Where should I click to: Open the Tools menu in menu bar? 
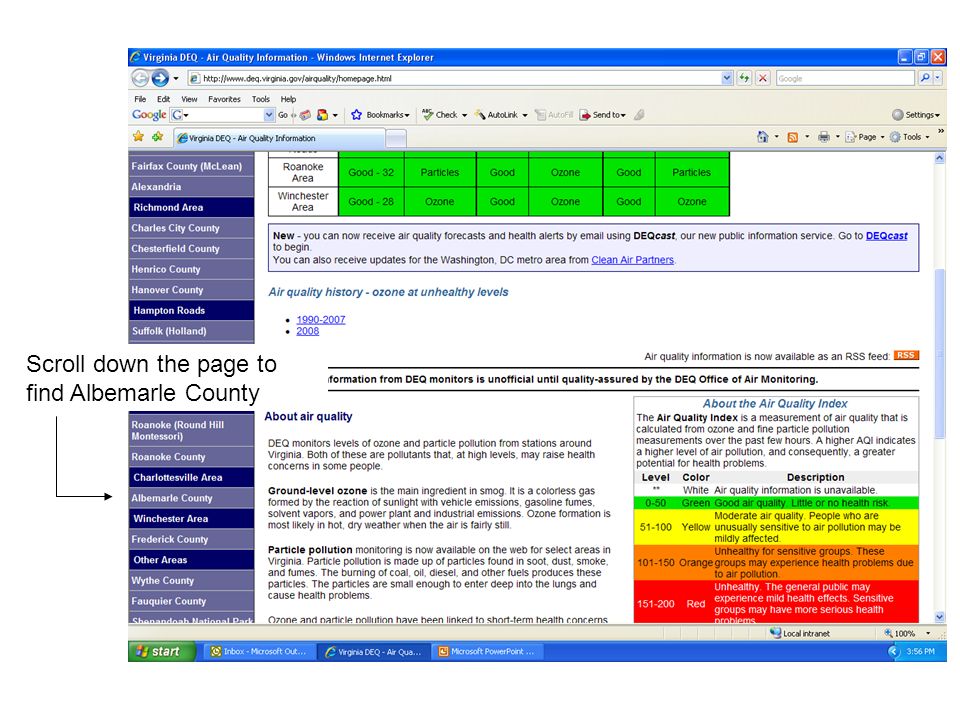pos(260,99)
